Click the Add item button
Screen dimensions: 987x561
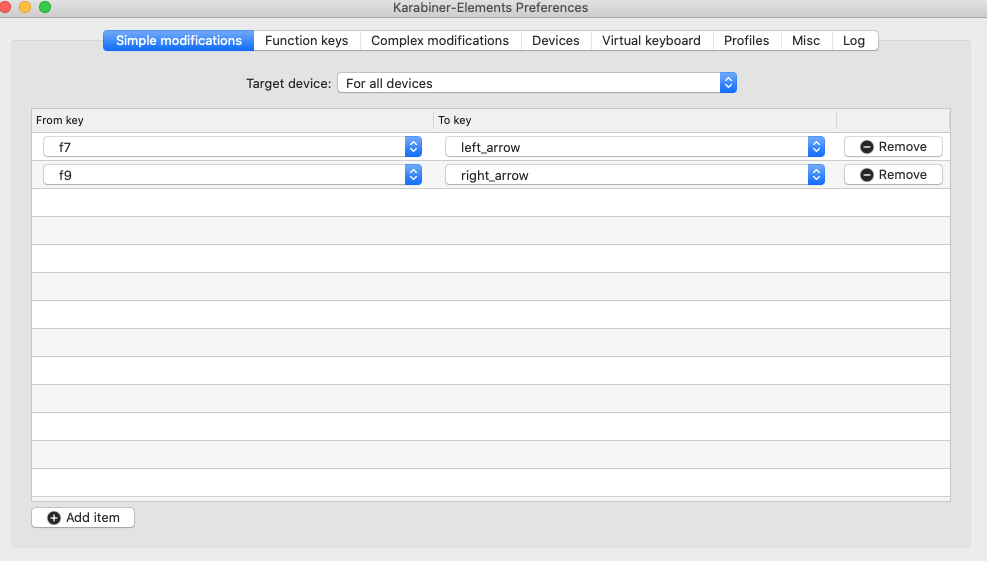tap(83, 518)
